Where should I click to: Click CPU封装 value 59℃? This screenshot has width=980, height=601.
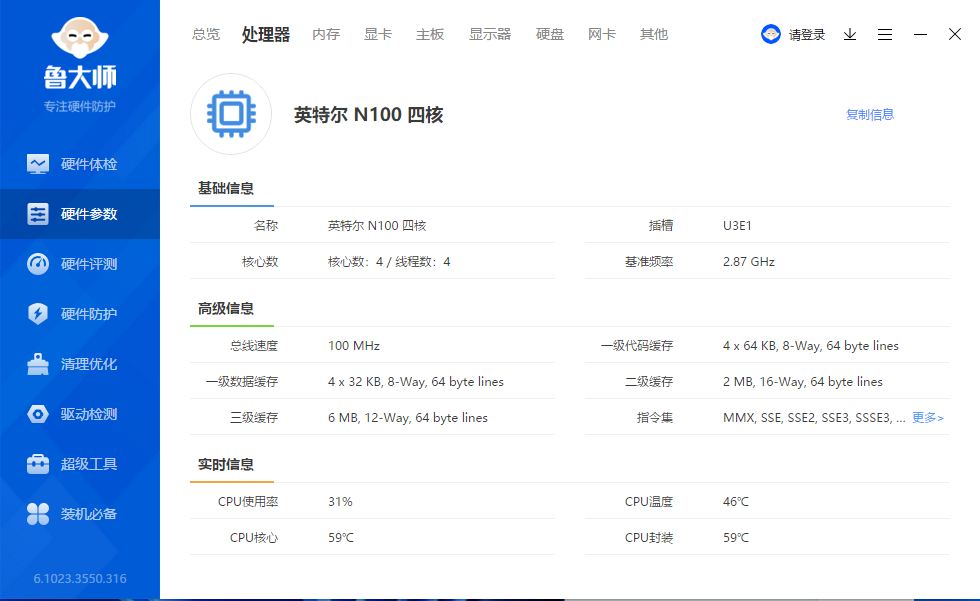pos(736,538)
